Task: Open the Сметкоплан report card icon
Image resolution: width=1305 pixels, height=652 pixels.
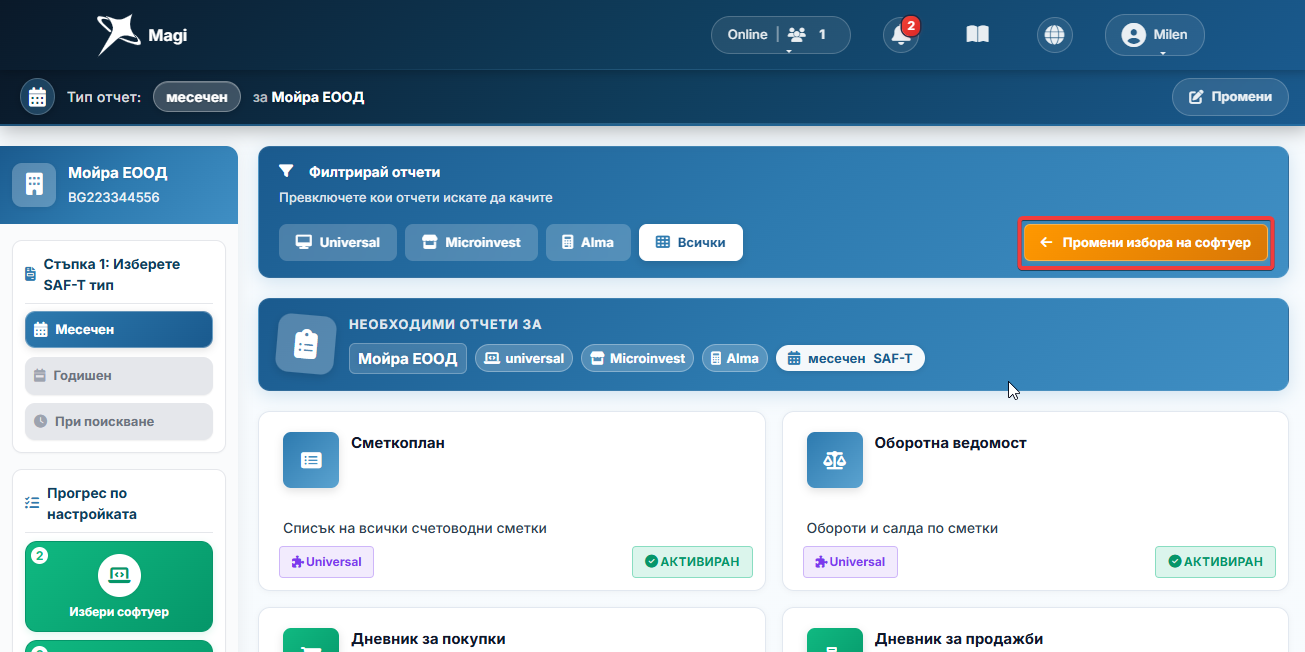Action: 311,460
